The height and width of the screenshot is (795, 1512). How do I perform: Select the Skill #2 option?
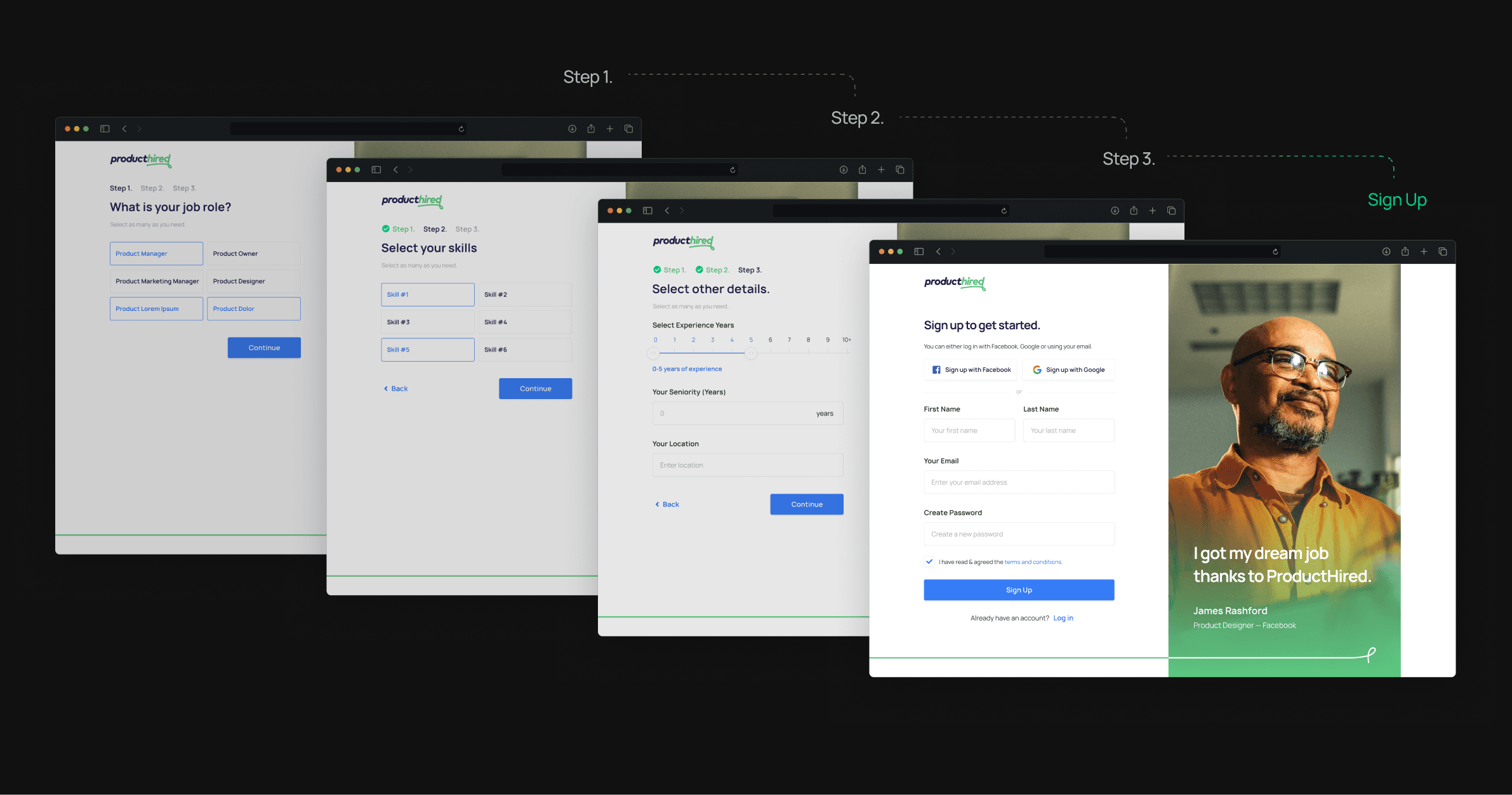(x=524, y=294)
